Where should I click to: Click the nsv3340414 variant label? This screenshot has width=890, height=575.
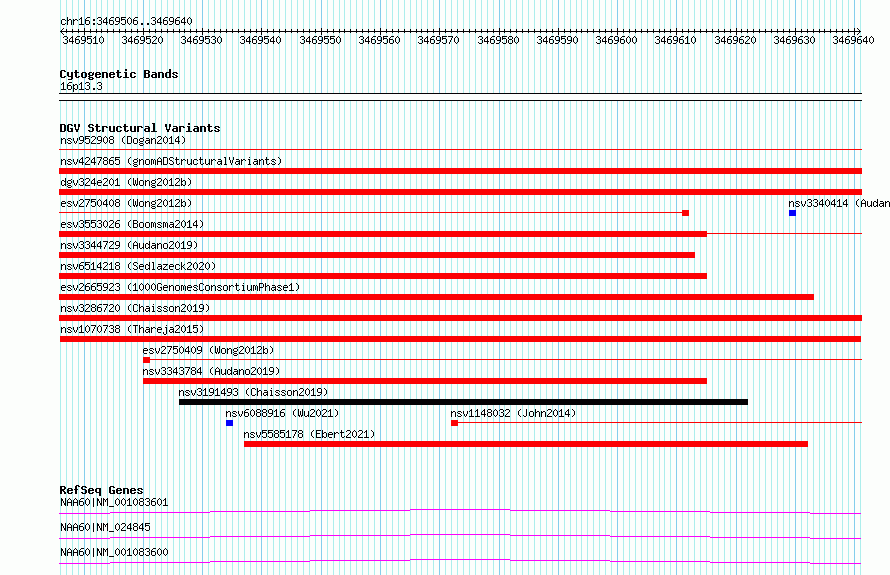coord(839,203)
